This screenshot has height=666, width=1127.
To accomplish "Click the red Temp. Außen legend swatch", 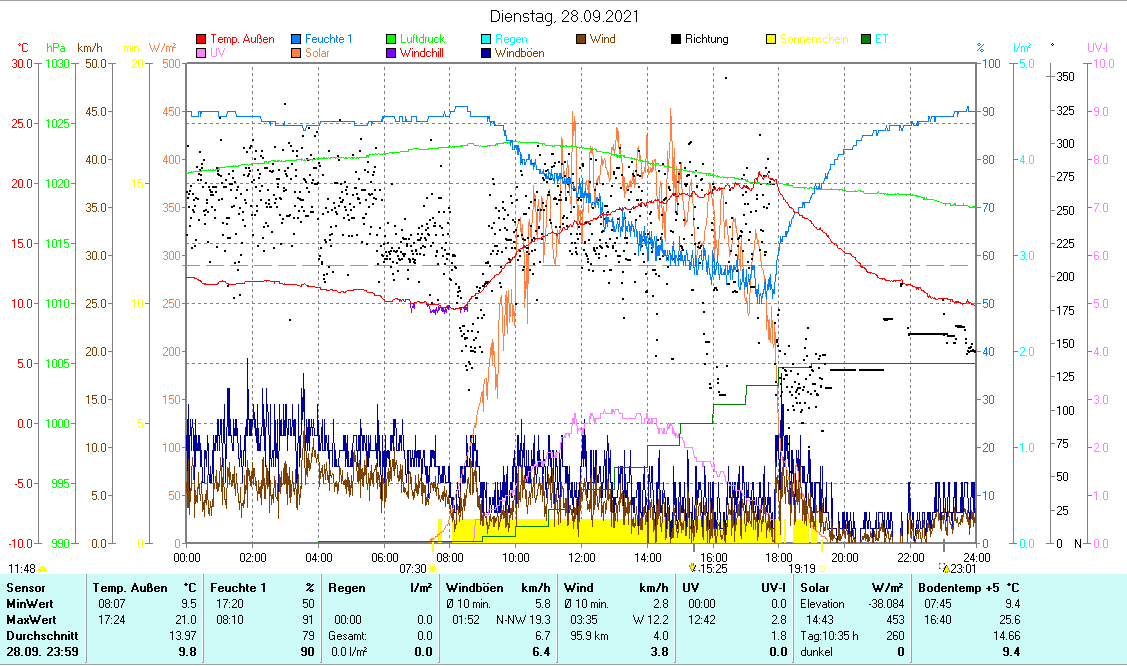I will pos(201,39).
